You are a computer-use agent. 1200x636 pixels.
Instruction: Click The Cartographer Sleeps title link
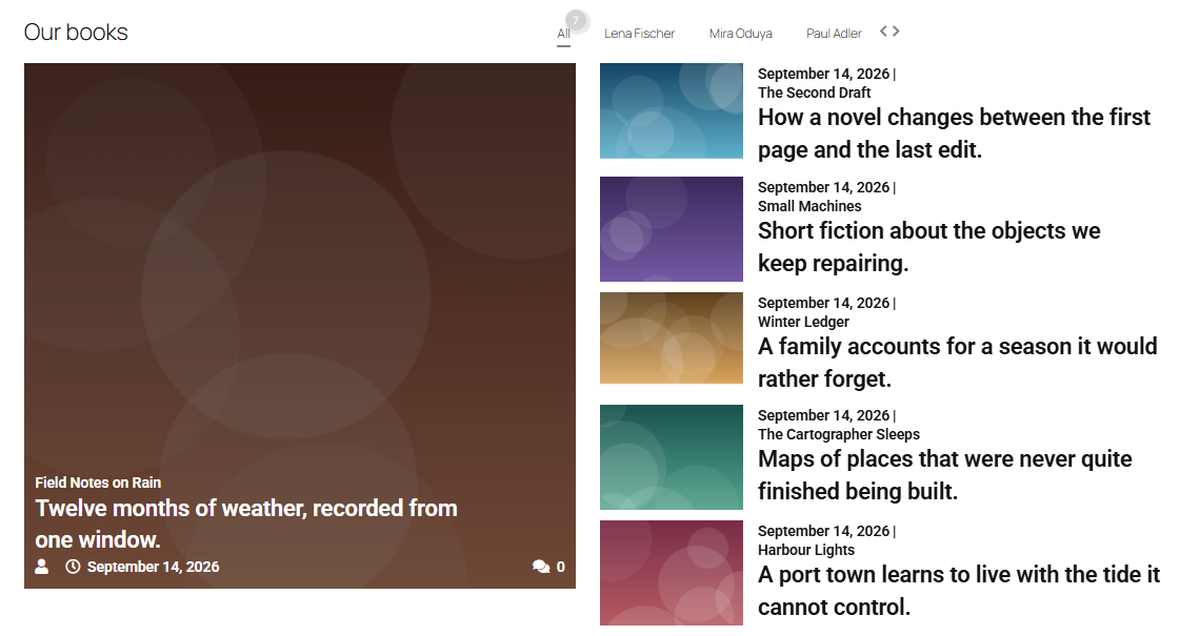coord(838,435)
